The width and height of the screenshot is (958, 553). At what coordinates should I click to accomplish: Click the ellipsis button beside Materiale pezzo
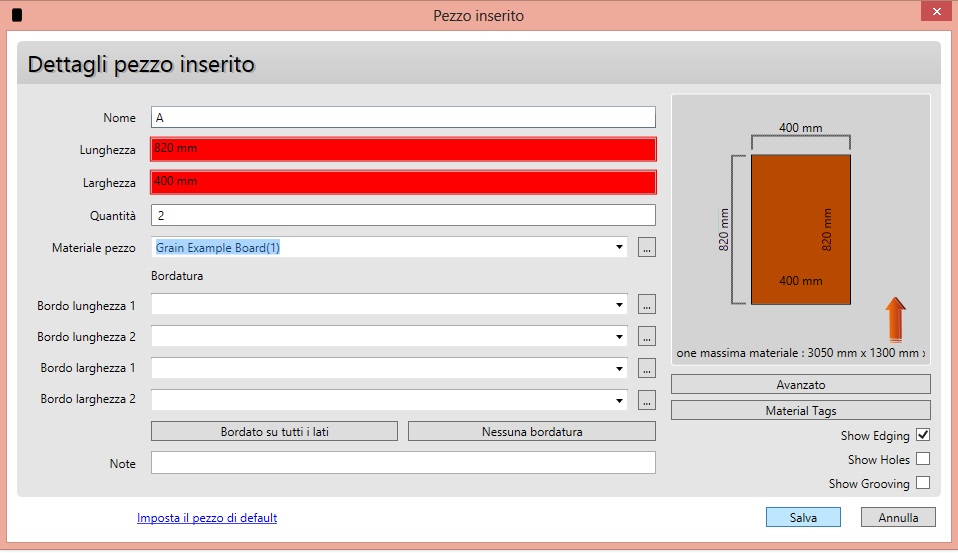pyautogui.click(x=647, y=247)
